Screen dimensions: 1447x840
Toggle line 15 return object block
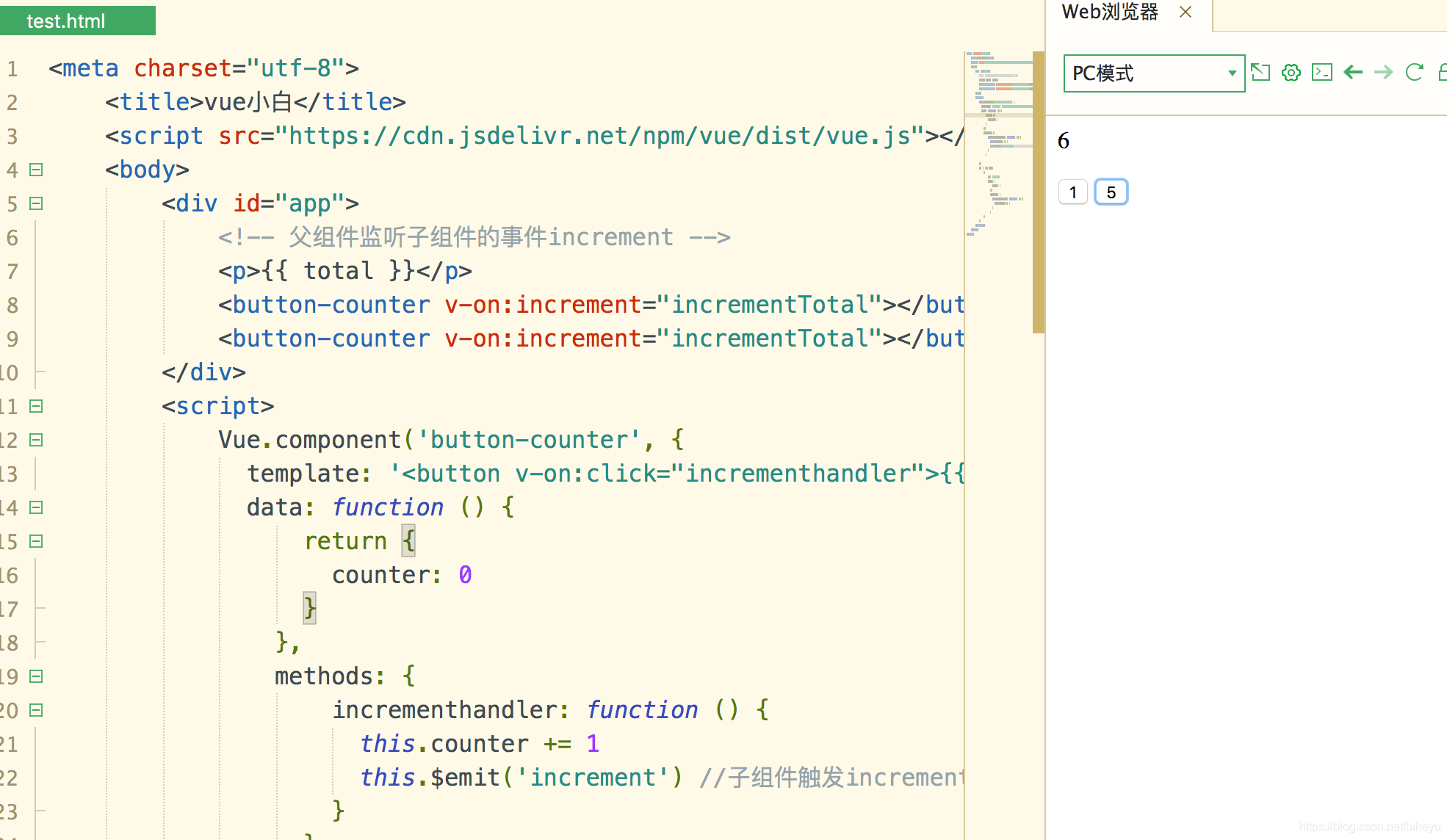(x=36, y=541)
